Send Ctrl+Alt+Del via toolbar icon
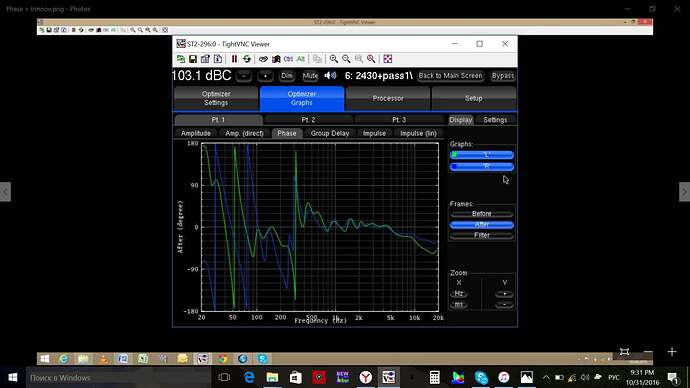Screen dimensions: 690x388 pos(263,59)
